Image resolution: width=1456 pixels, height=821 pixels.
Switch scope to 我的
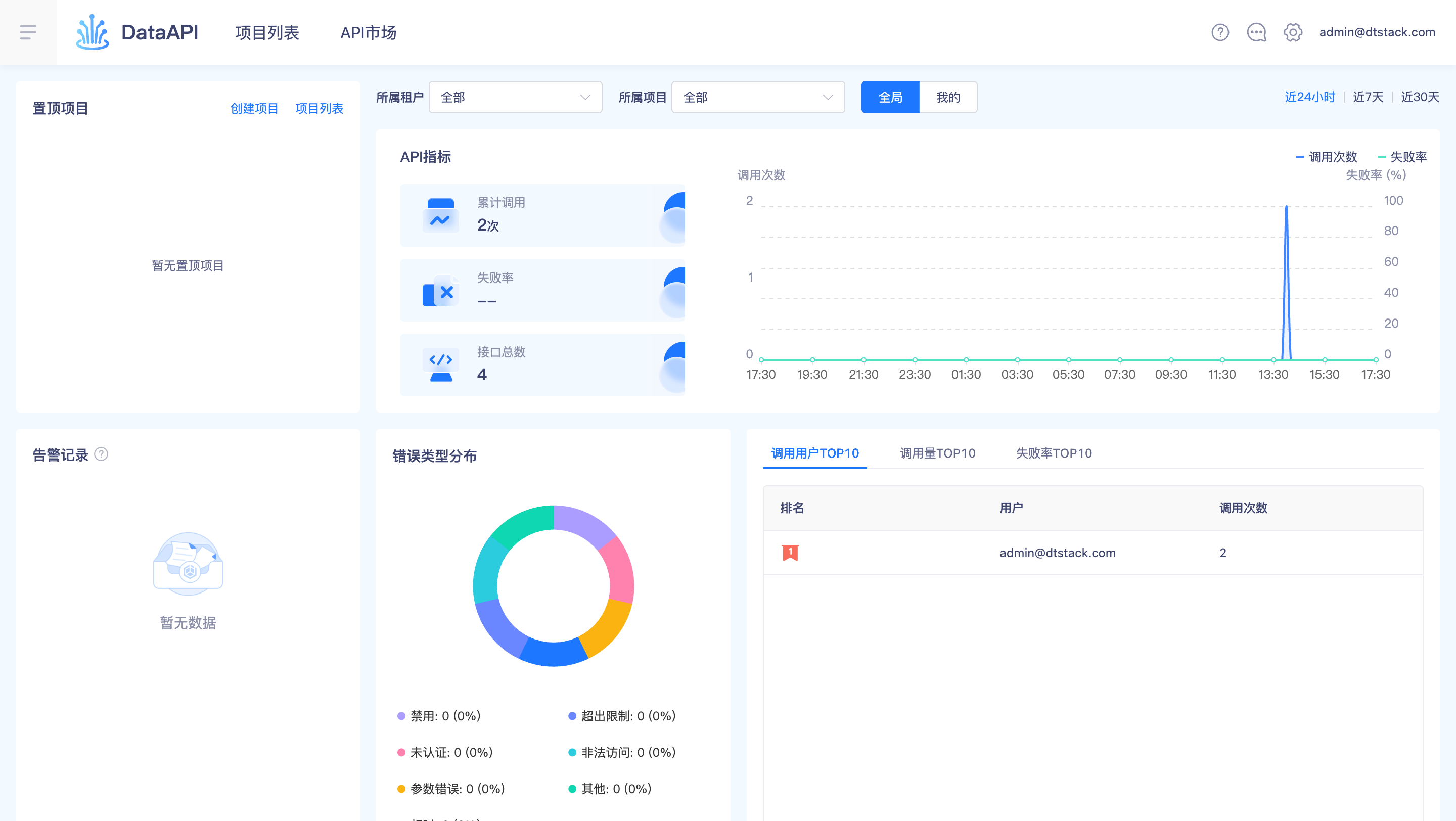point(948,97)
